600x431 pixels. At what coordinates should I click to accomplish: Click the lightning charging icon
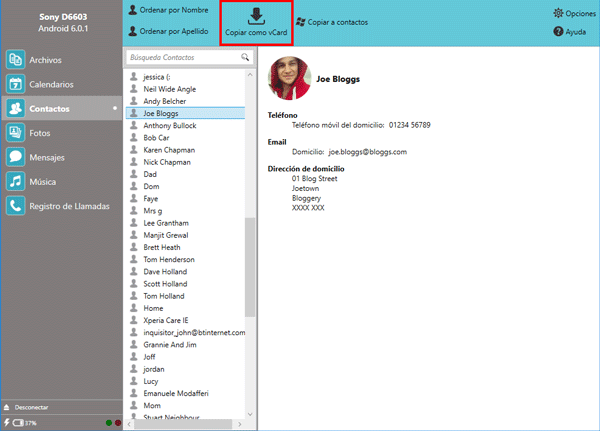pos(7,423)
